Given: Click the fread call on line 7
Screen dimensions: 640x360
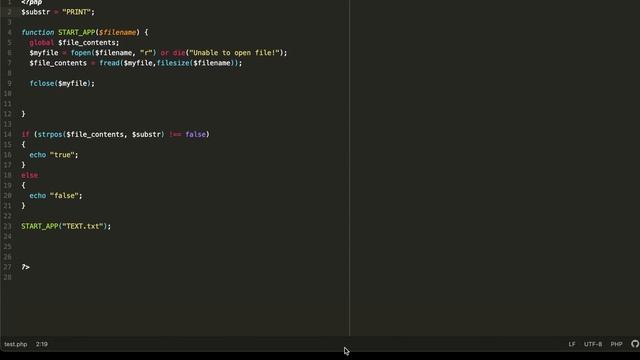Looking at the screenshot, I should (x=109, y=63).
